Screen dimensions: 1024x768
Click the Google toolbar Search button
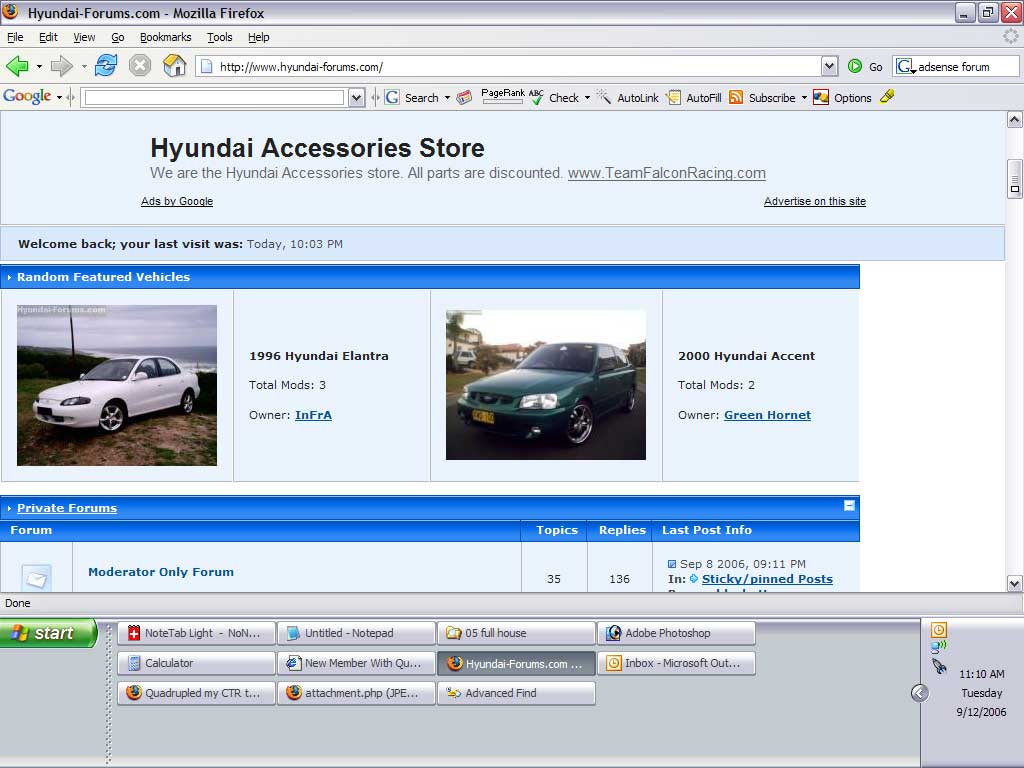point(412,98)
